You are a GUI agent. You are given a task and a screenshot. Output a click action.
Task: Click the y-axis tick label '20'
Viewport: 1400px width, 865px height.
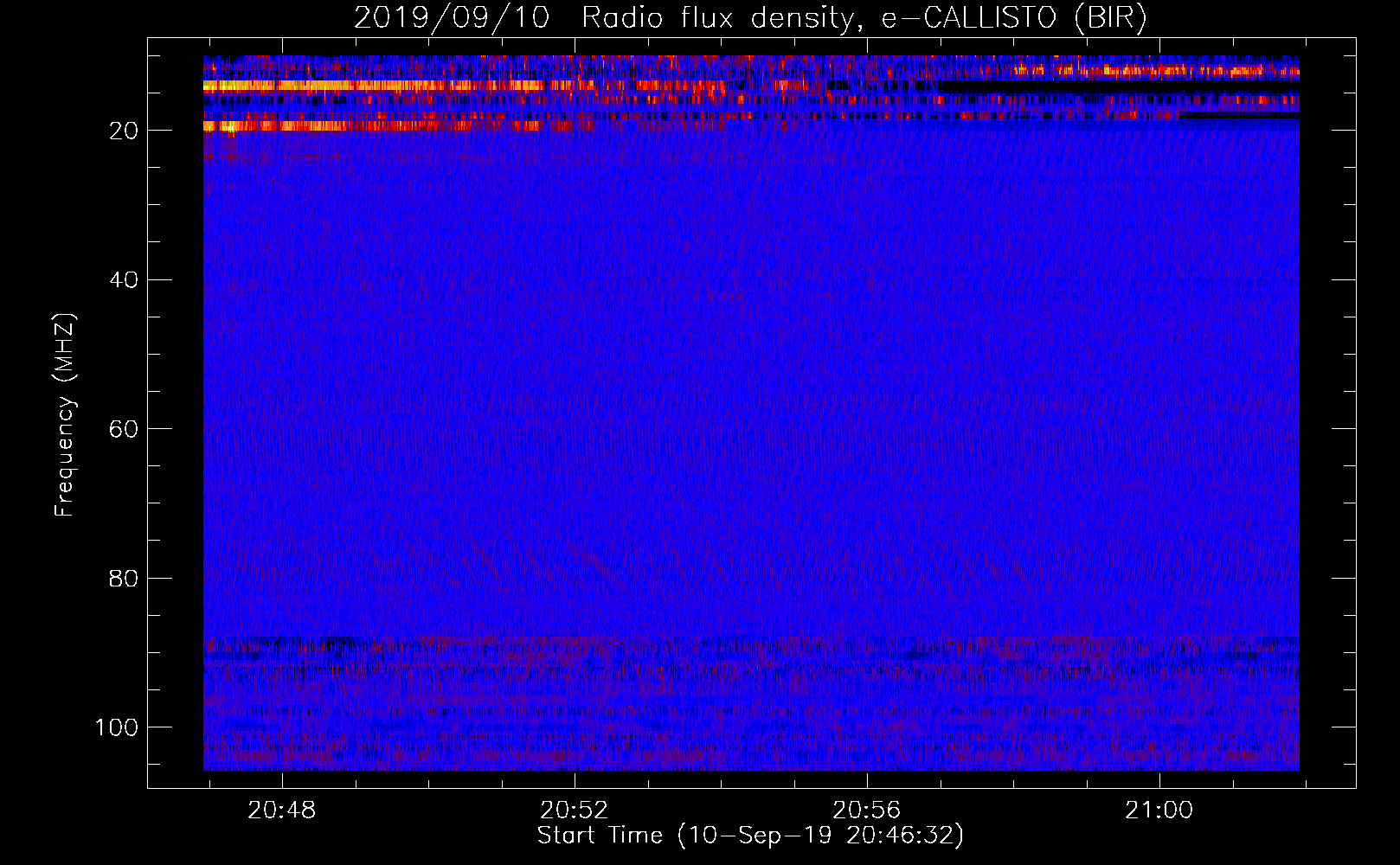(125, 131)
